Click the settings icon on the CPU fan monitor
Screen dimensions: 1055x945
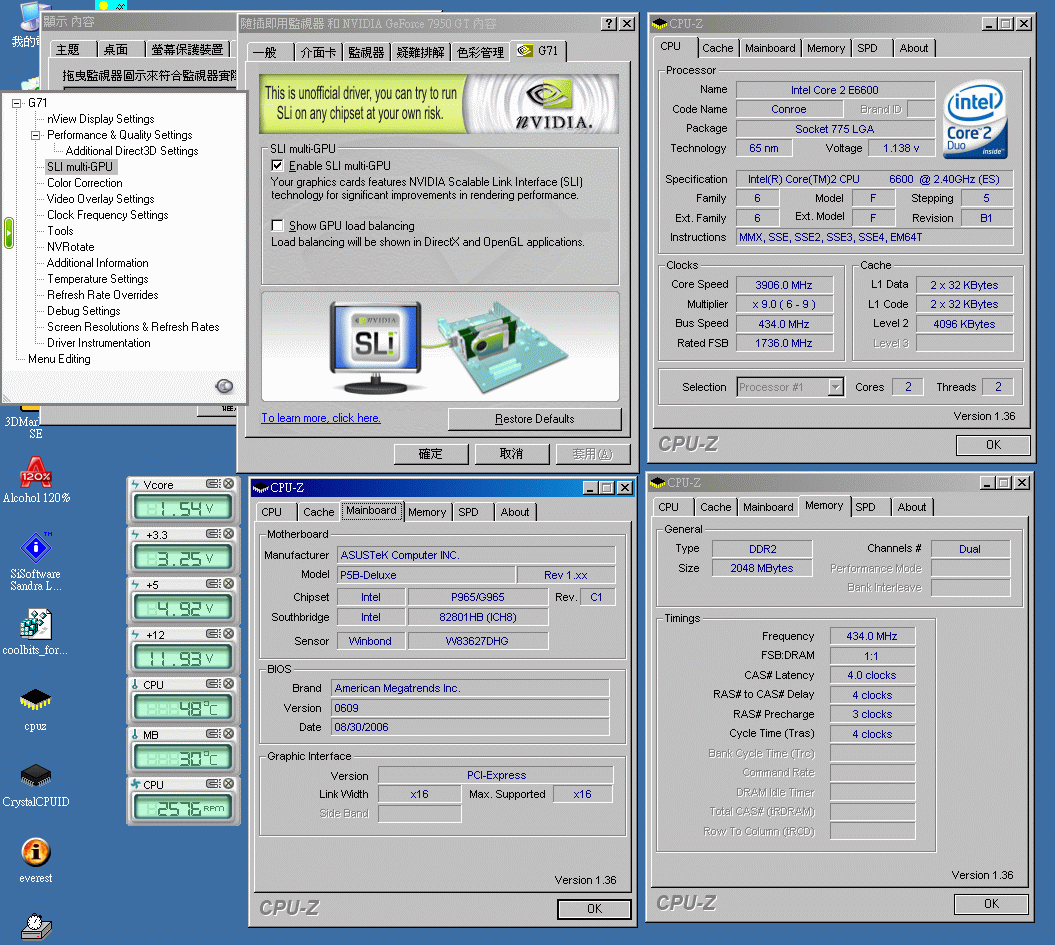(x=213, y=784)
